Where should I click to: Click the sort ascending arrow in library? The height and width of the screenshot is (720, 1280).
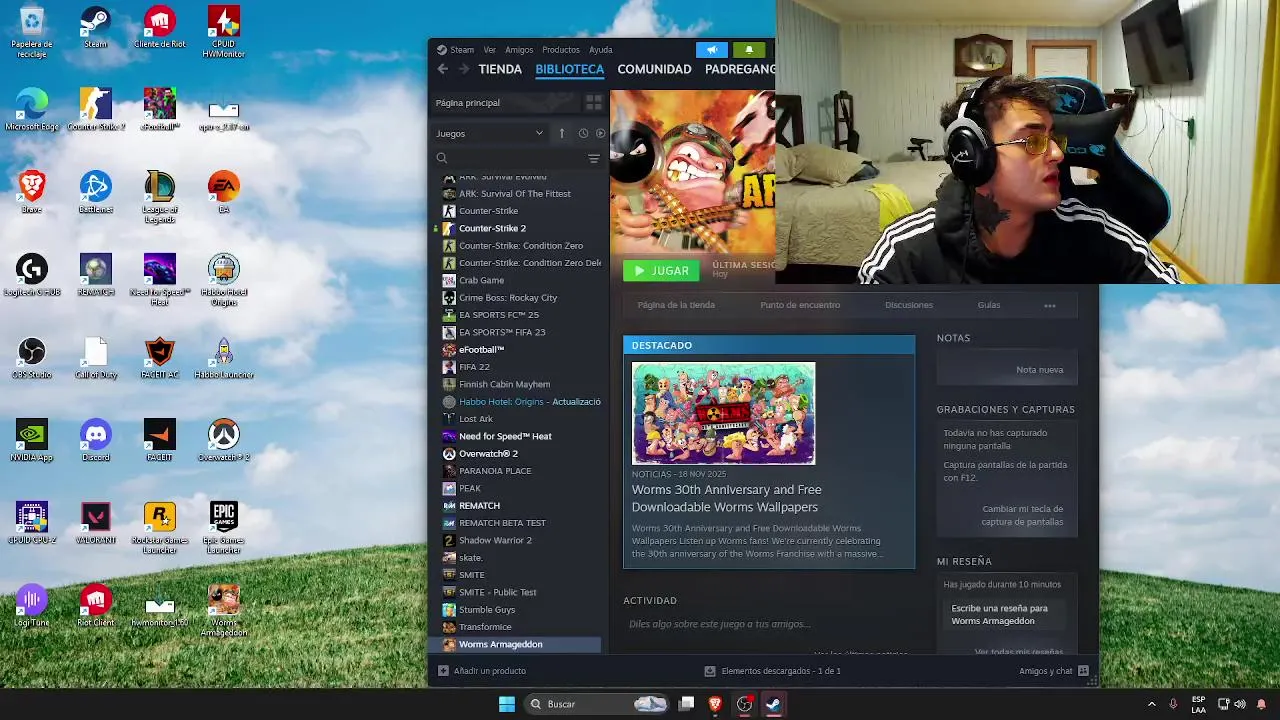point(562,133)
